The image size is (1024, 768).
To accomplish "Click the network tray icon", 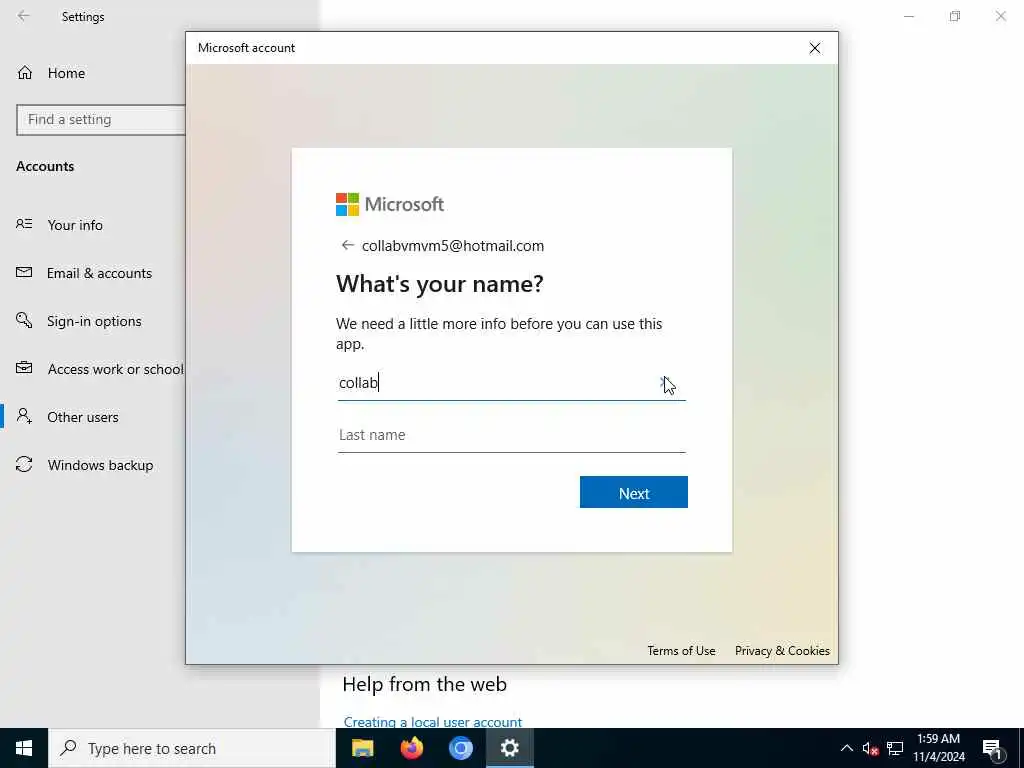I will coord(895,748).
